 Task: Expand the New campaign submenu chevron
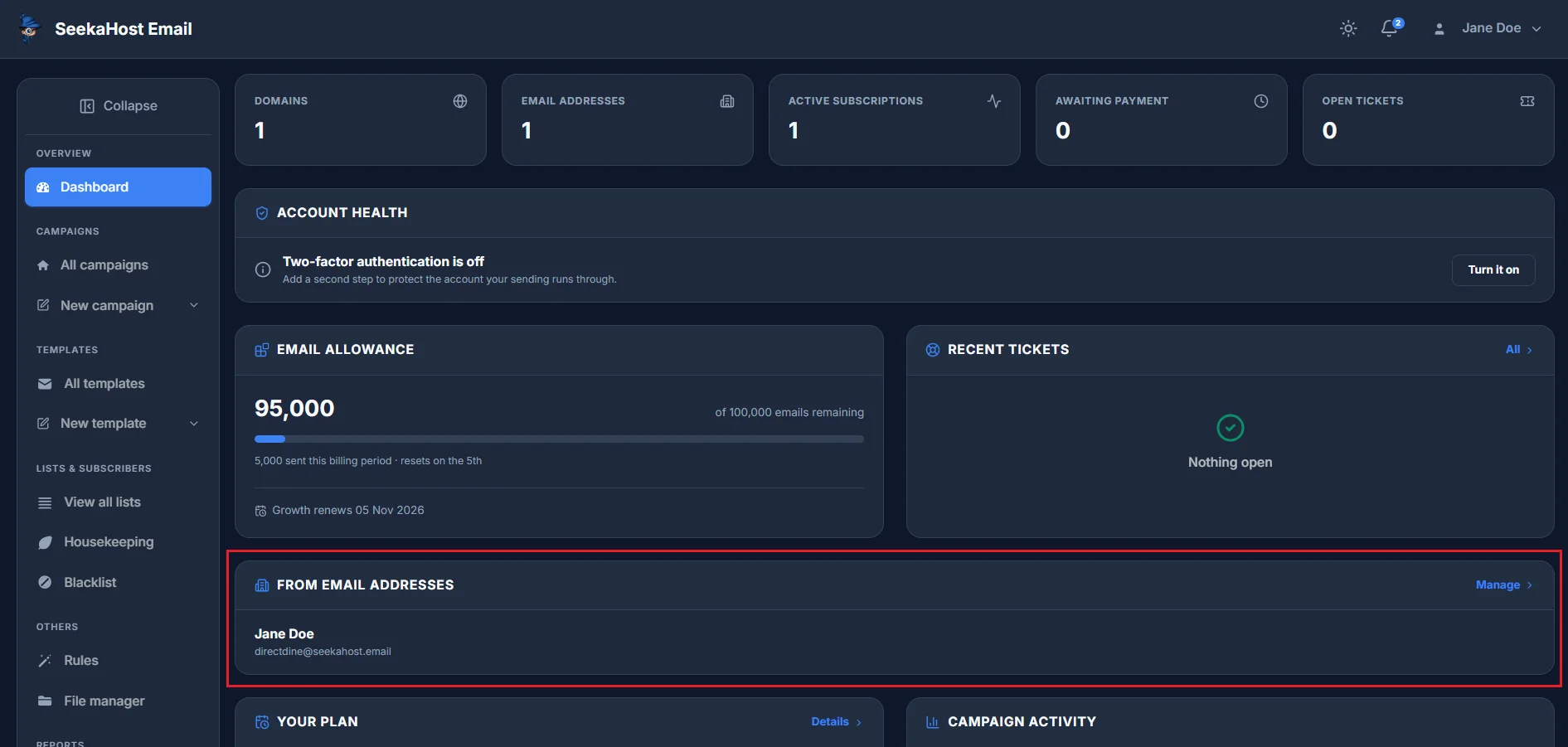click(x=194, y=305)
